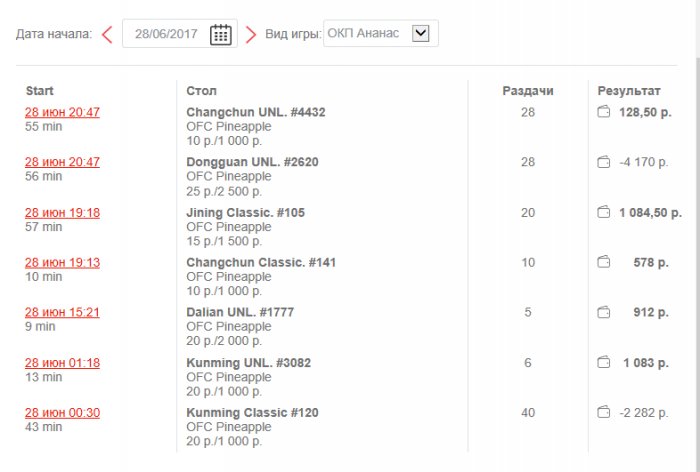The image size is (700, 472).
Task: Select table name Jining Classic. #105
Action: (246, 213)
